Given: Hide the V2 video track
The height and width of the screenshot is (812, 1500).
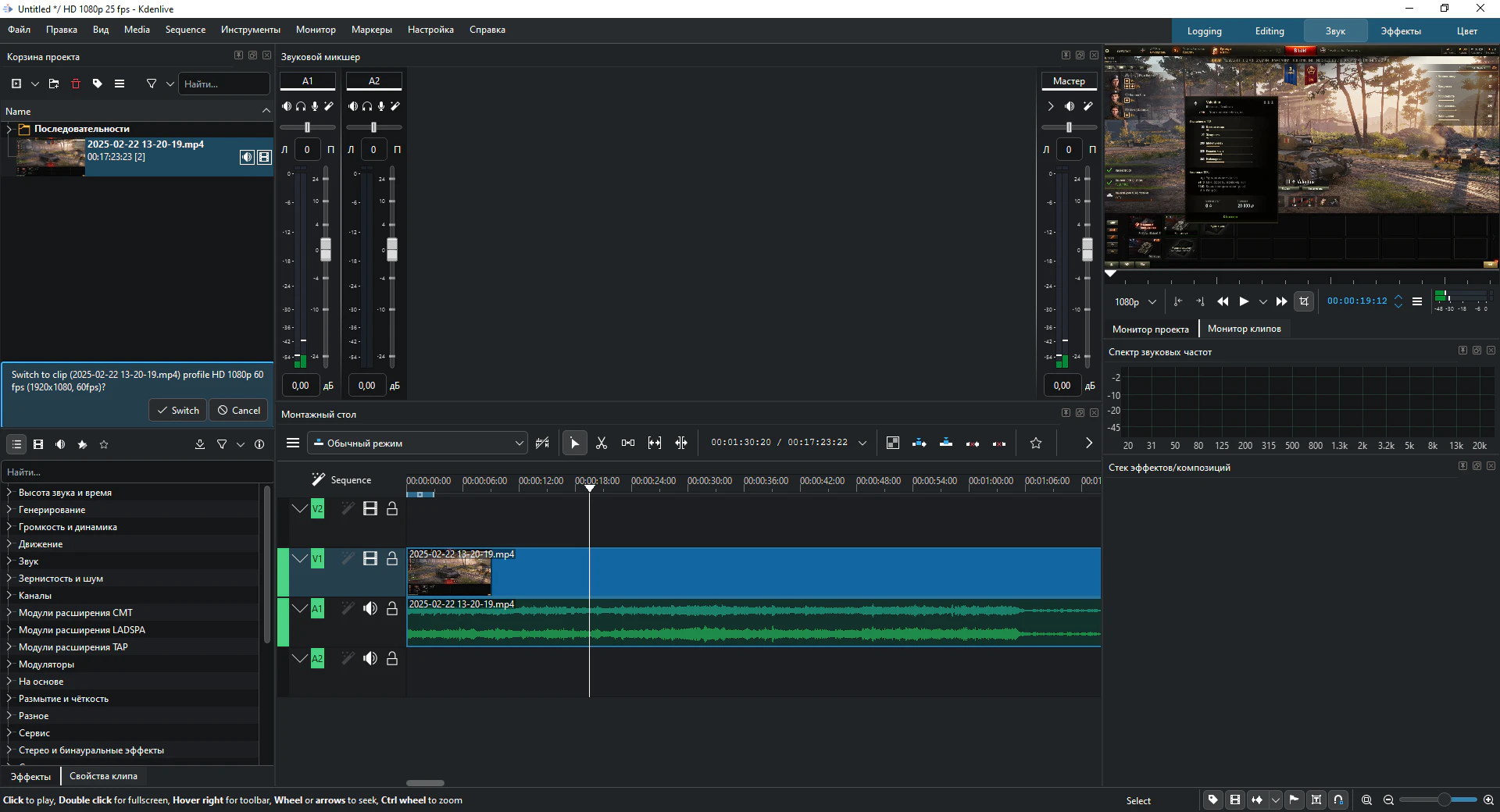Looking at the screenshot, I should tap(370, 509).
